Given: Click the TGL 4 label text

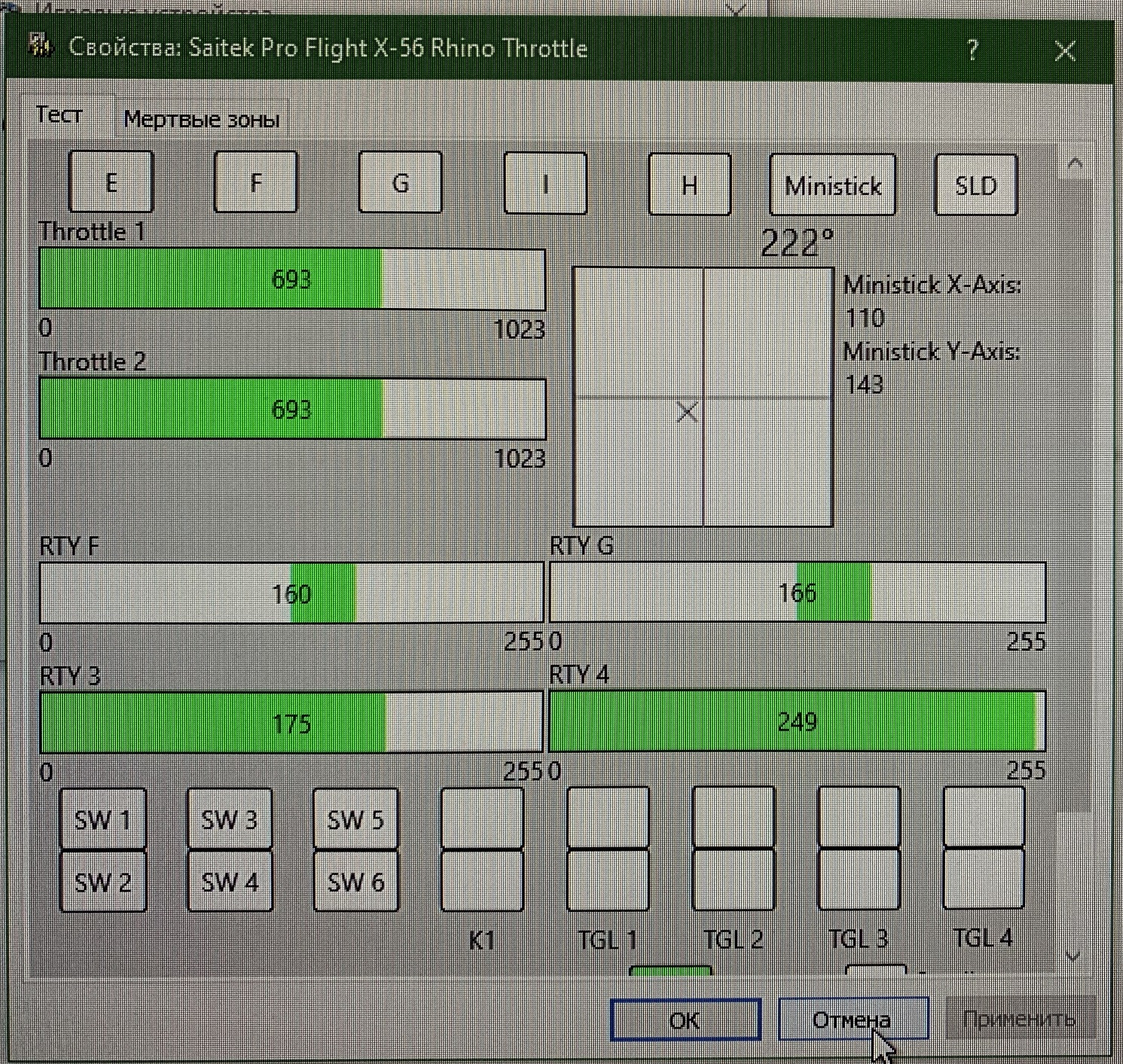Looking at the screenshot, I should [x=983, y=938].
